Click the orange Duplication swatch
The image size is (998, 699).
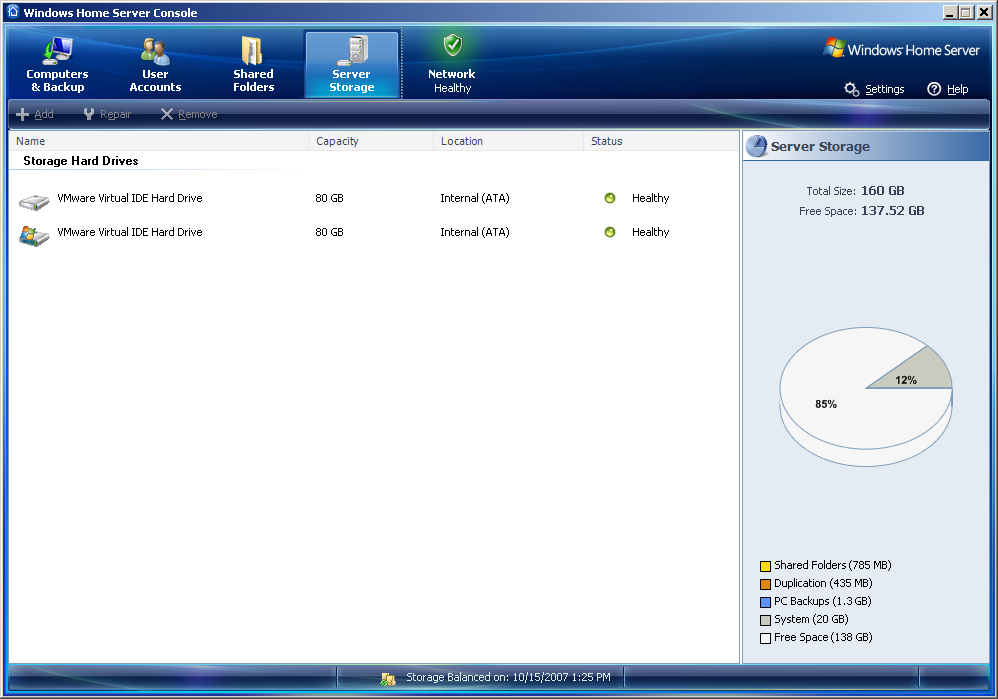766,584
